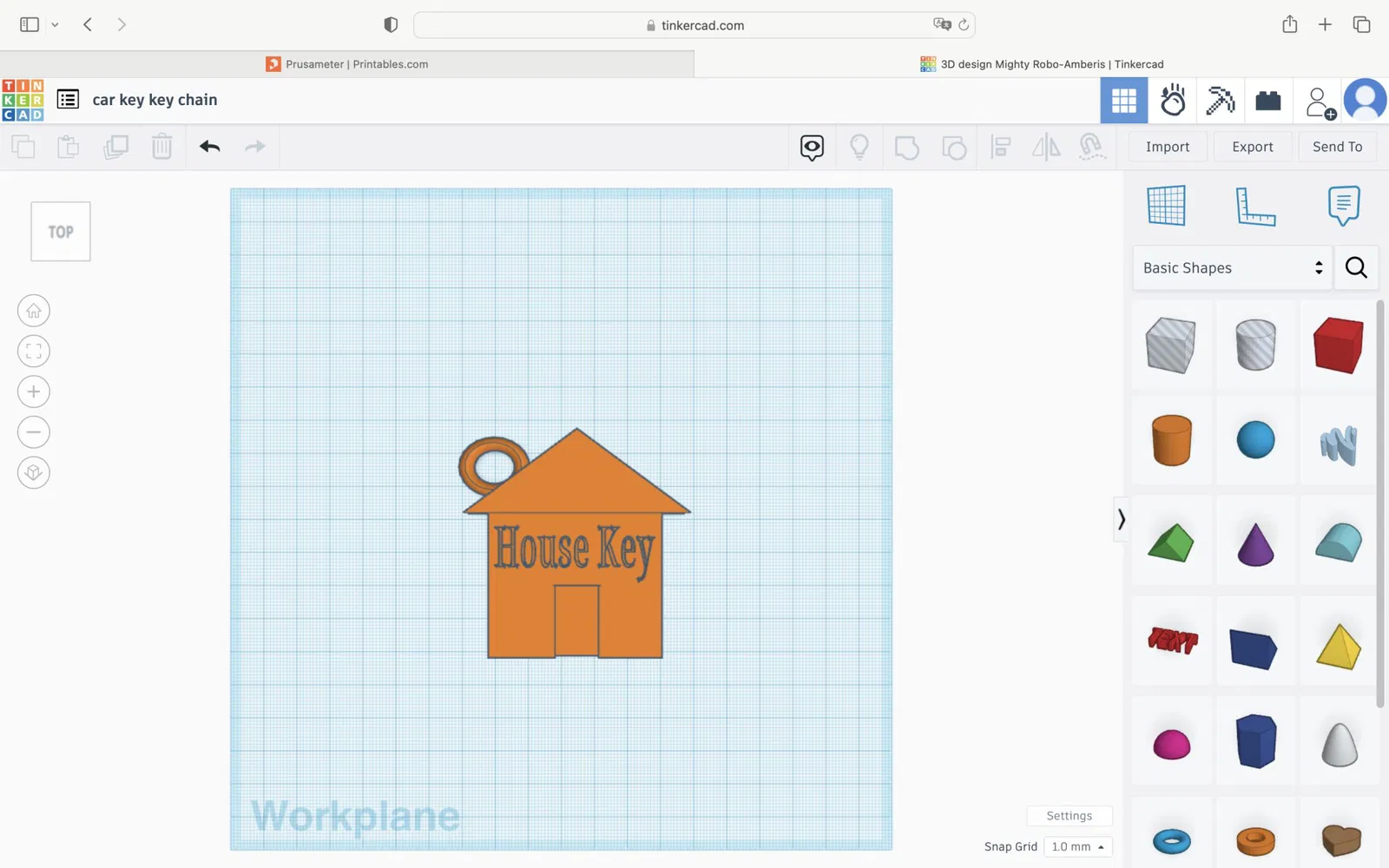Viewport: 1389px width, 868px height.
Task: Click the Tinkercad logo
Action: coord(23,100)
